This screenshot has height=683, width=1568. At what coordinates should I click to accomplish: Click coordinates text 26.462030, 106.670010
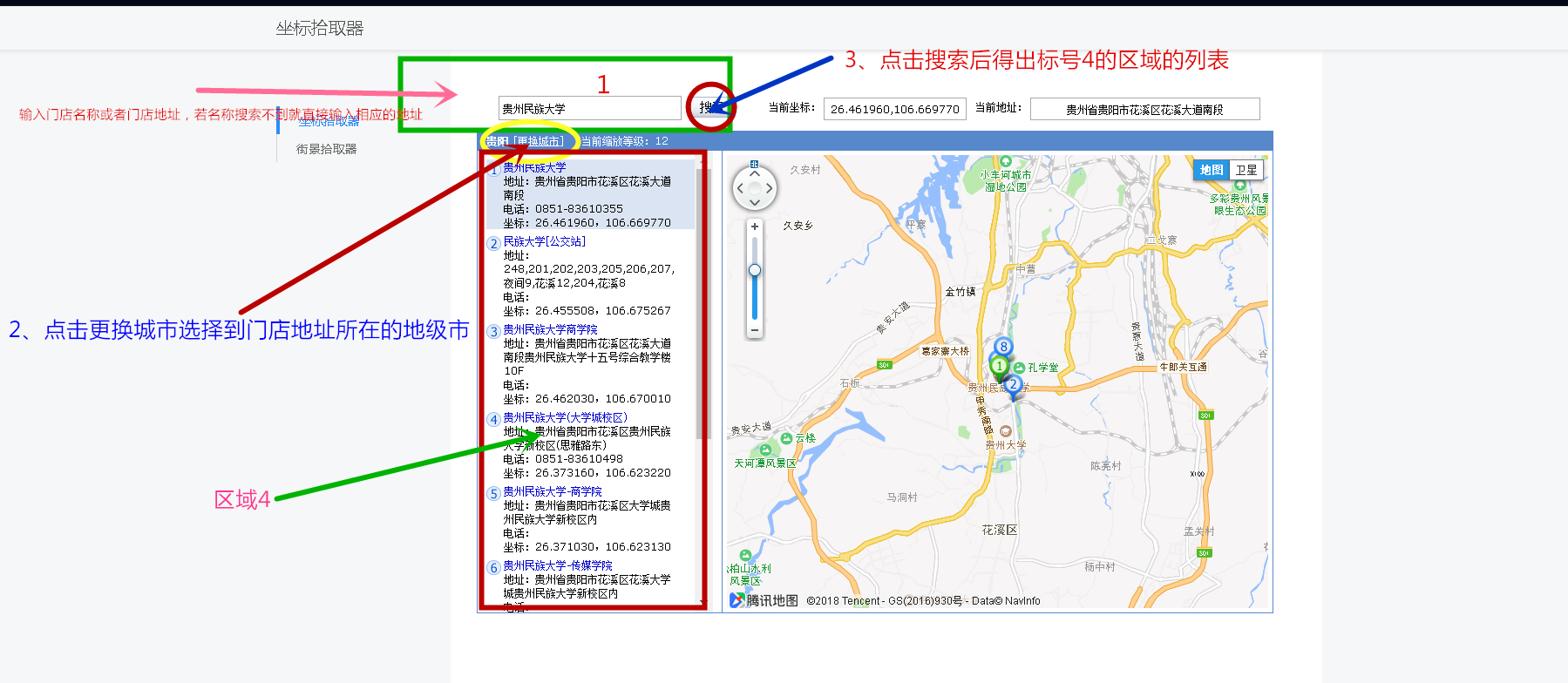coord(603,399)
